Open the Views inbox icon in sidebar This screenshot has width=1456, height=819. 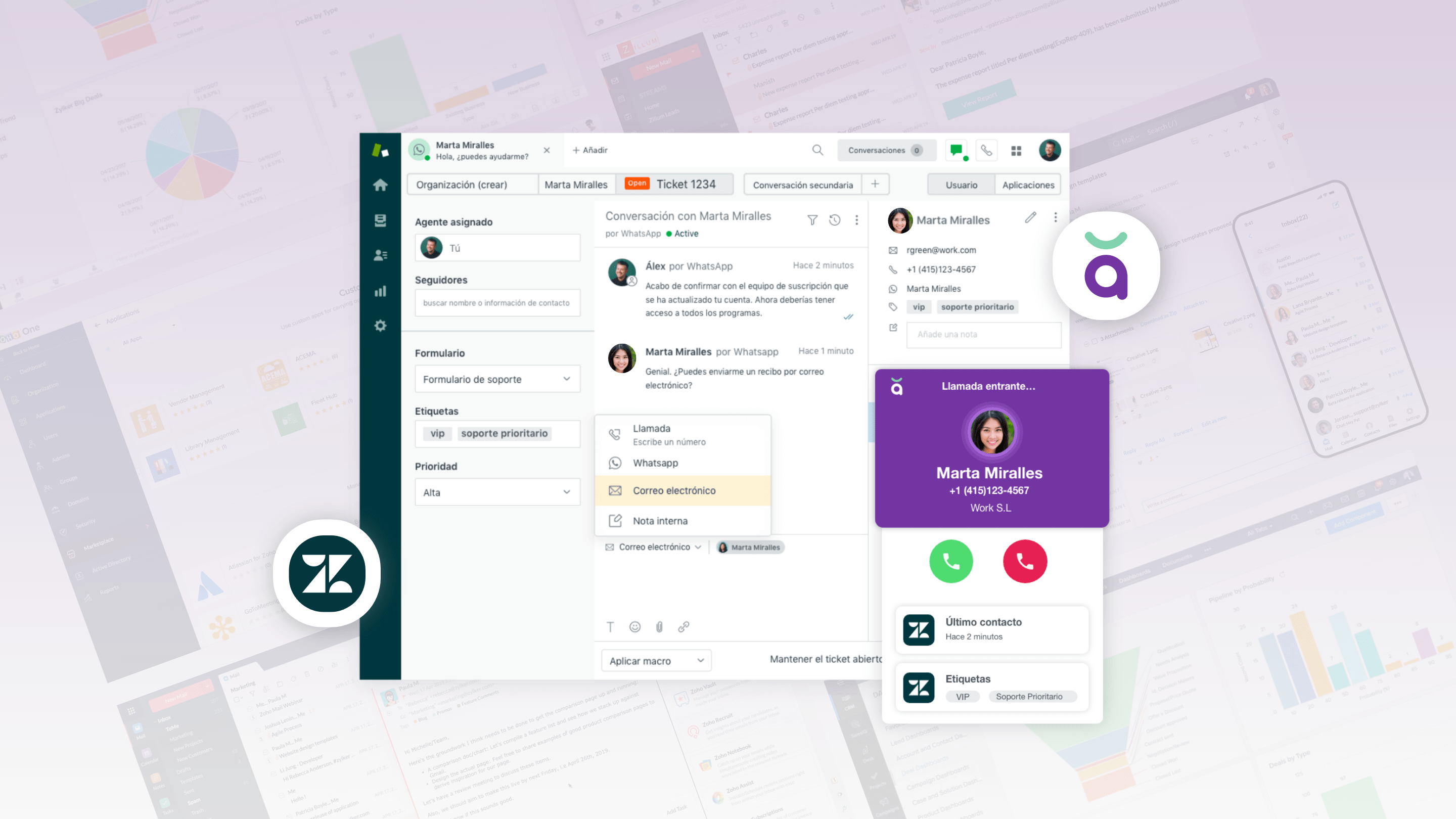point(380,220)
